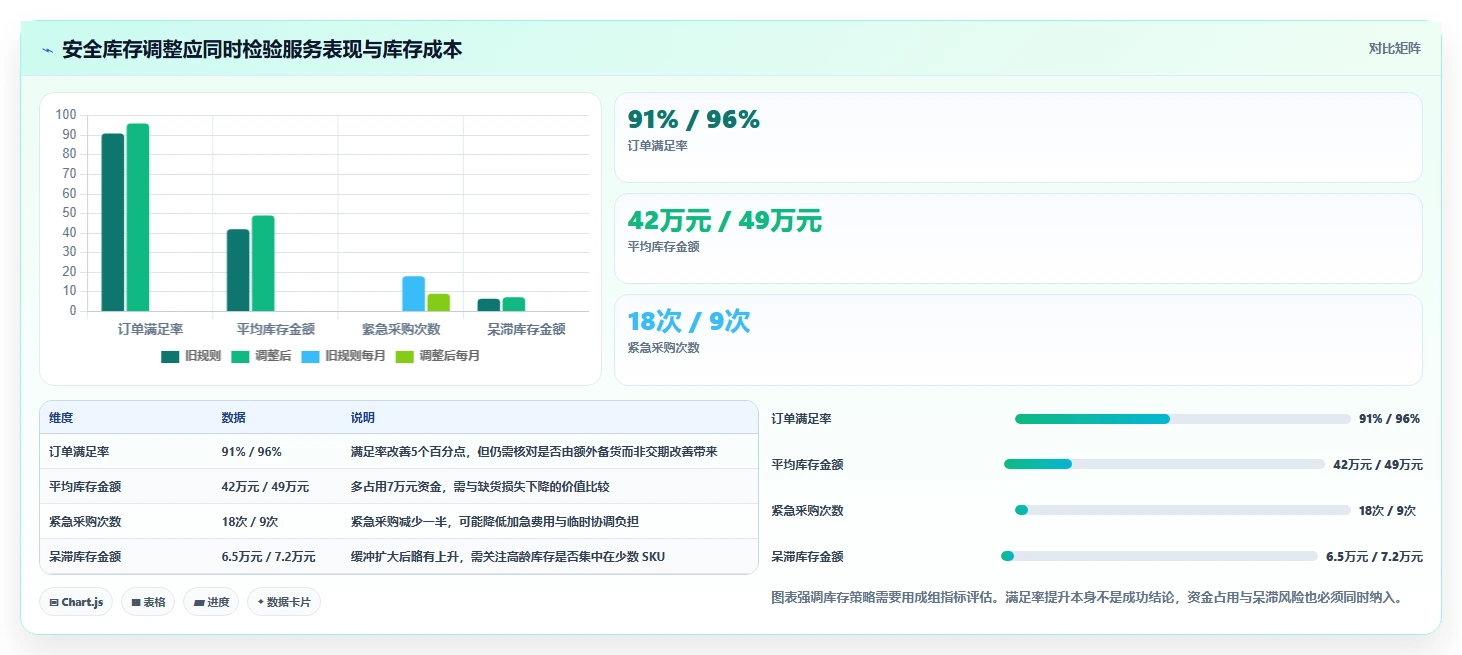The image size is (1462, 655).
Task: Click the blue bar for 紧急采购次数
Action: click(414, 293)
